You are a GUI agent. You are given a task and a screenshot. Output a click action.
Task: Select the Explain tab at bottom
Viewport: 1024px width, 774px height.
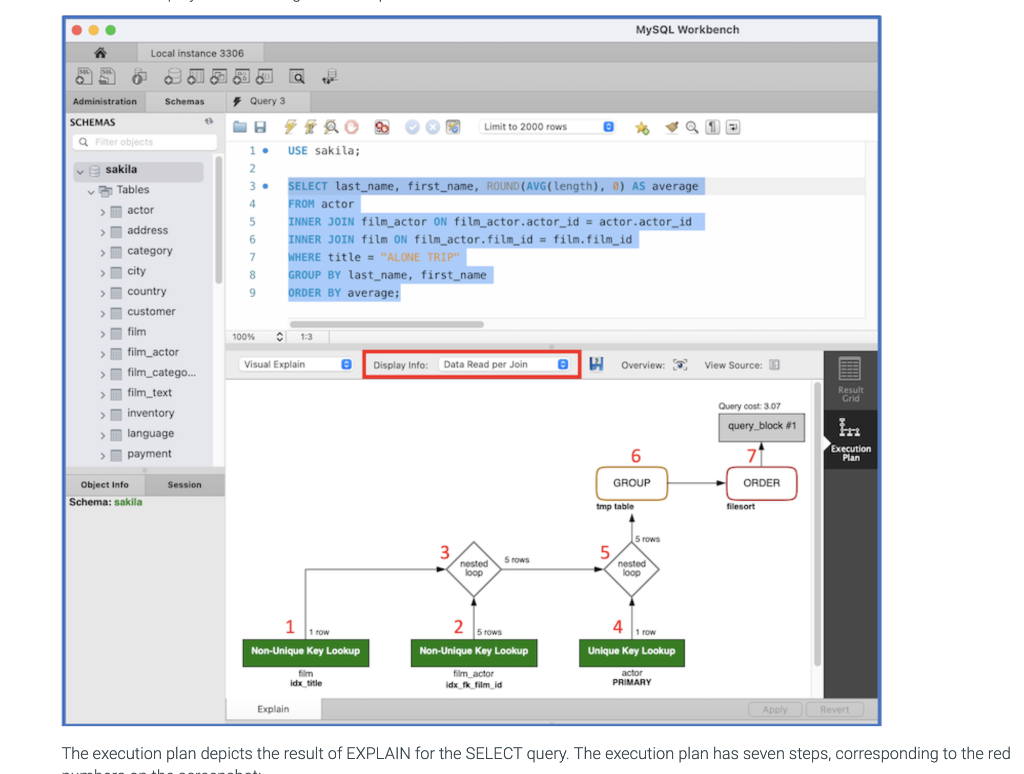coord(273,709)
